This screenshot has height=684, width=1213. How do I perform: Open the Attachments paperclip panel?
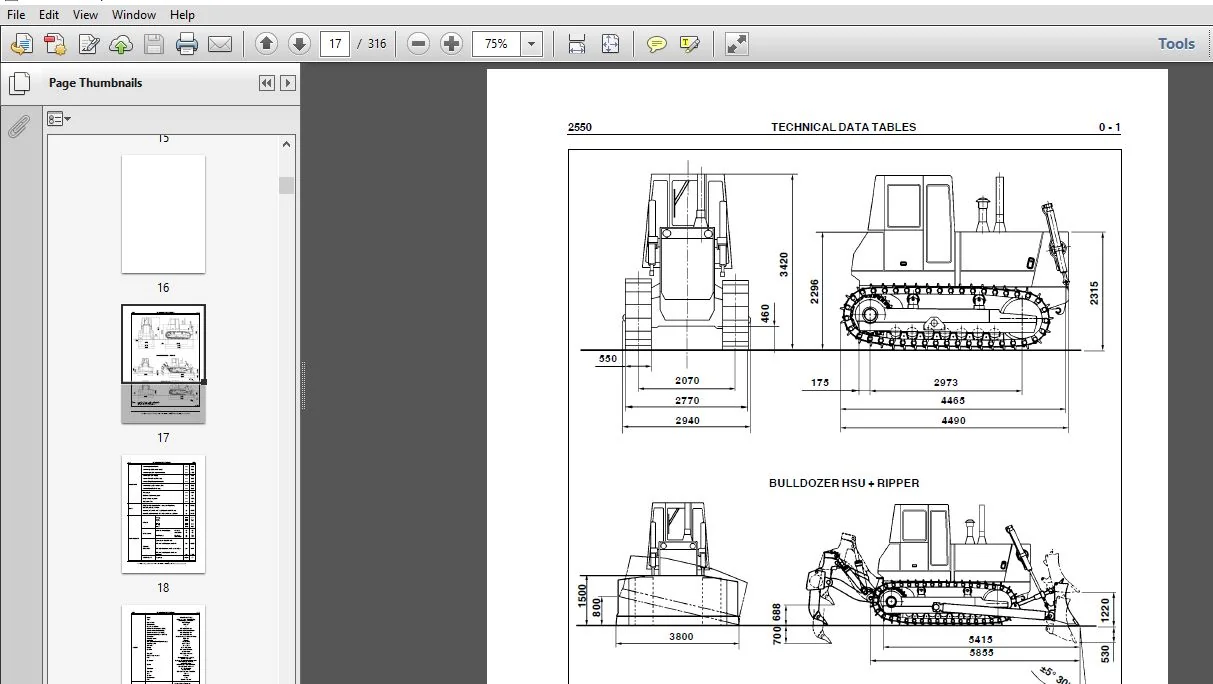tap(19, 127)
